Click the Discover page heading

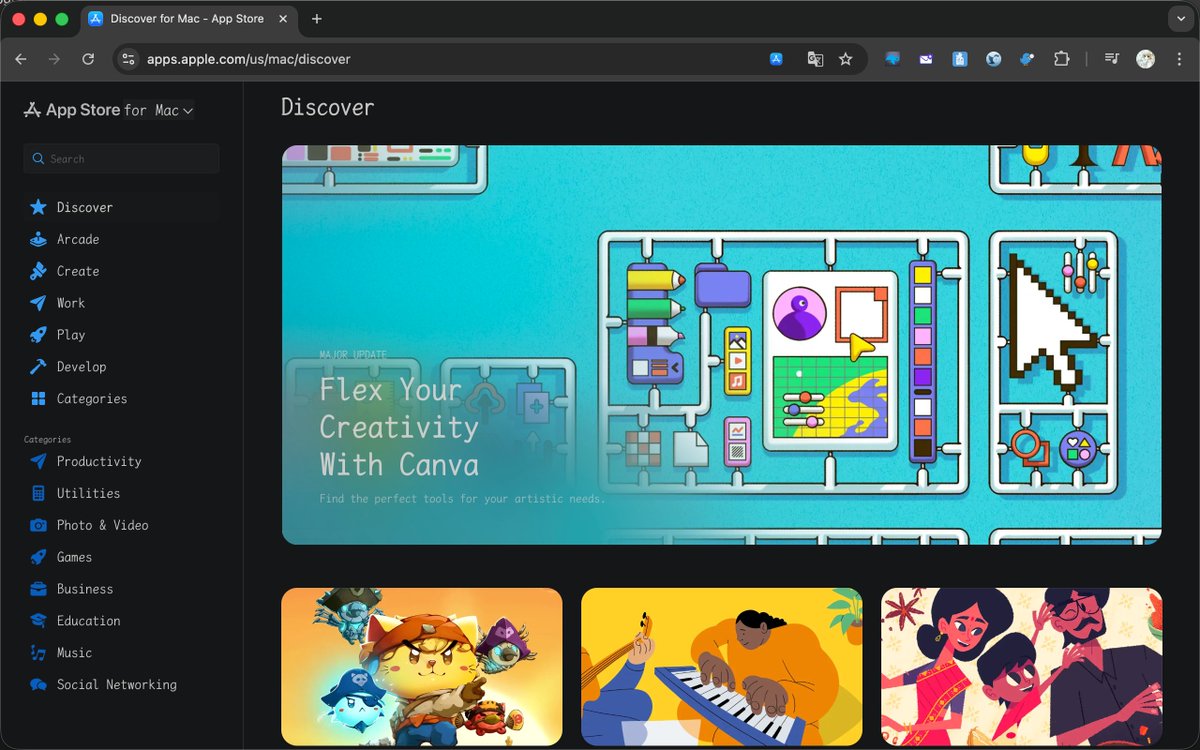[328, 108]
